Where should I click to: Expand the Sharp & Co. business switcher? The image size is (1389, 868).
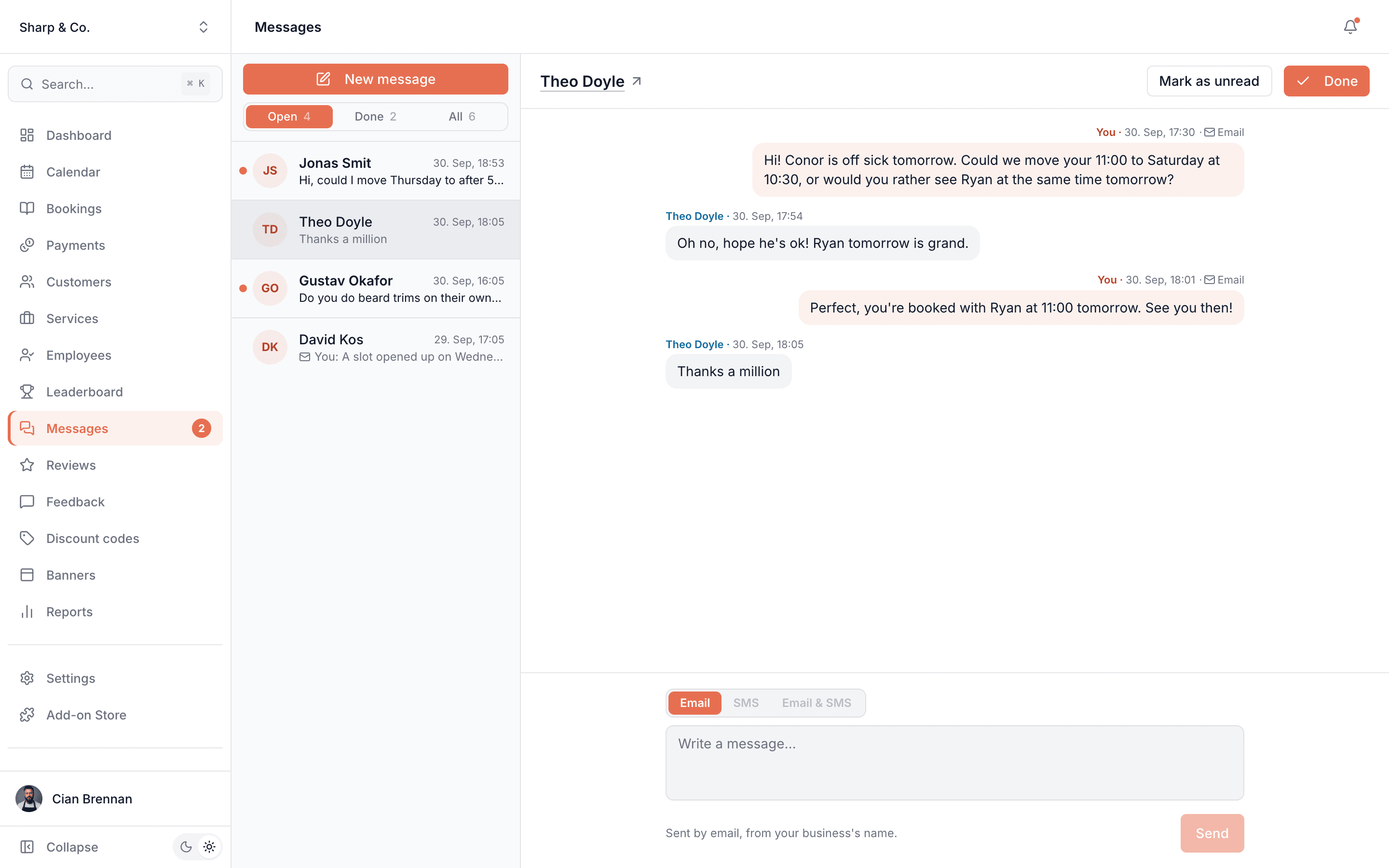coord(115,27)
